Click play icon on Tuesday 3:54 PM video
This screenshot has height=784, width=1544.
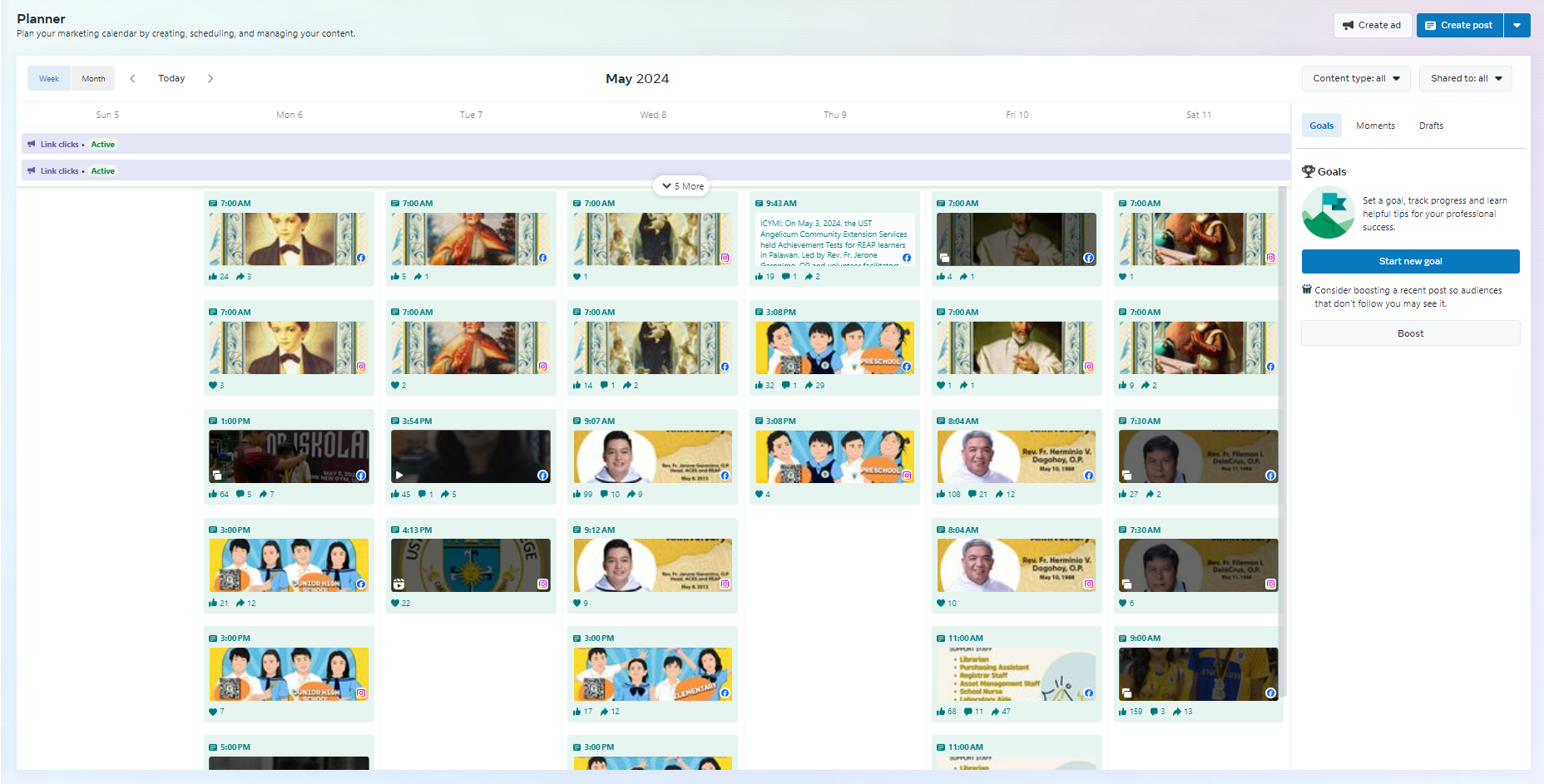click(x=399, y=476)
